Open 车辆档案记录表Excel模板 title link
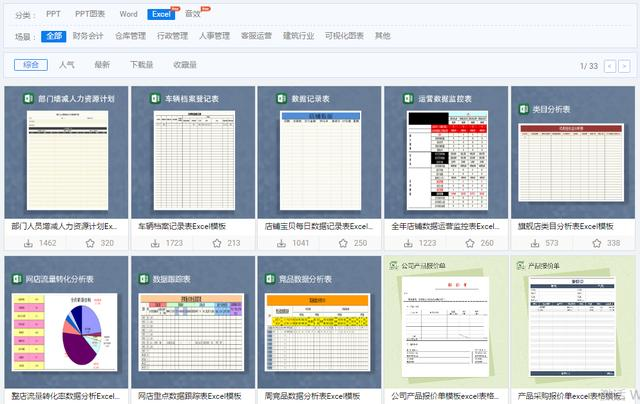 [x=182, y=226]
